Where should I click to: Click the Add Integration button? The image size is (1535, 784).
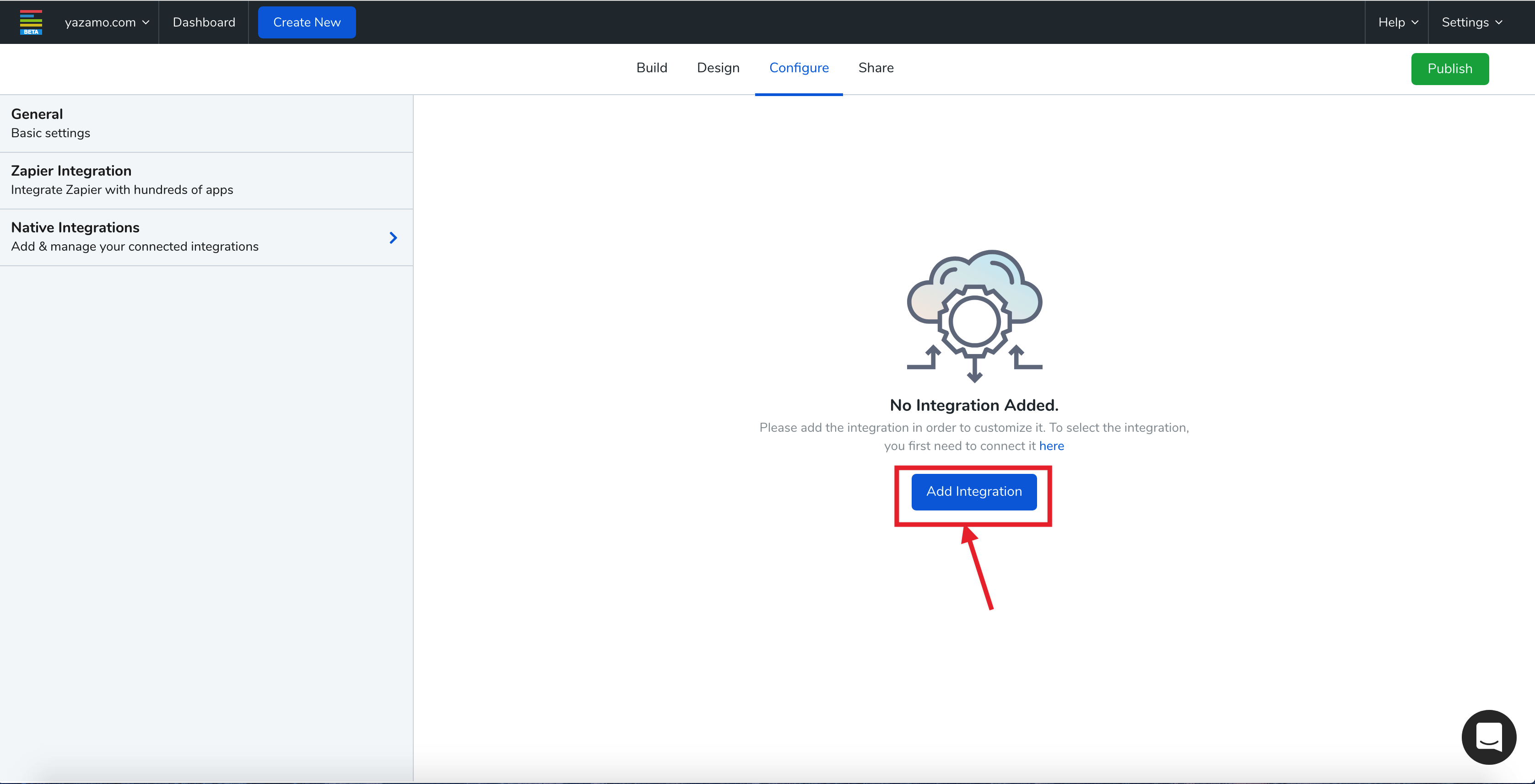coord(973,492)
